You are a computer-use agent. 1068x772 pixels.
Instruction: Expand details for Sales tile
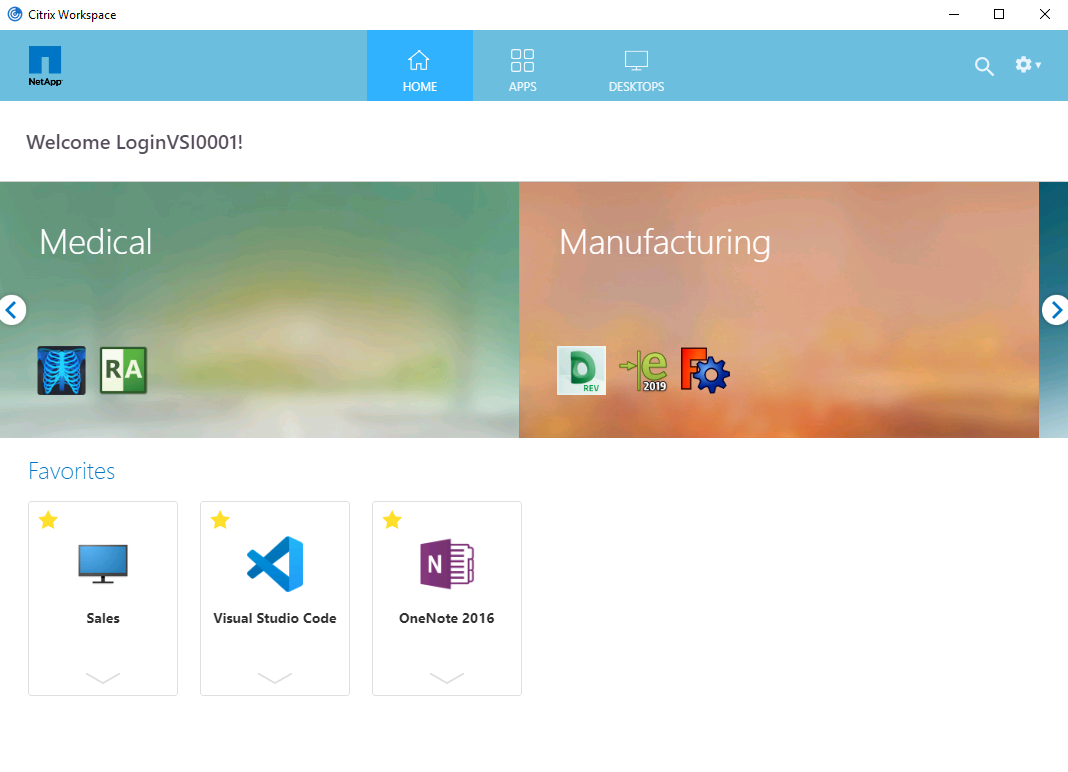(103, 677)
